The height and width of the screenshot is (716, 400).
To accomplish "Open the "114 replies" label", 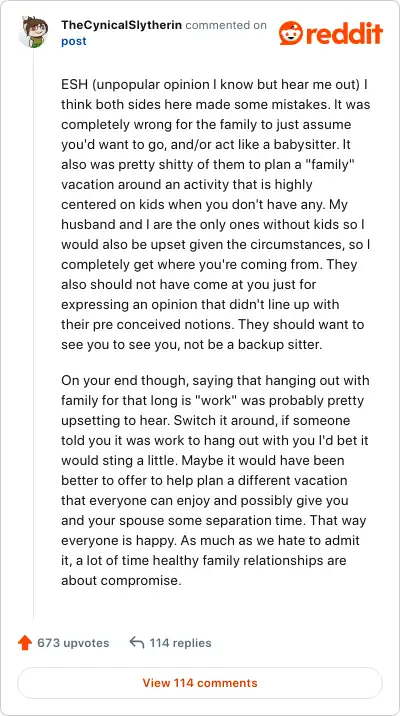I will pos(180,643).
